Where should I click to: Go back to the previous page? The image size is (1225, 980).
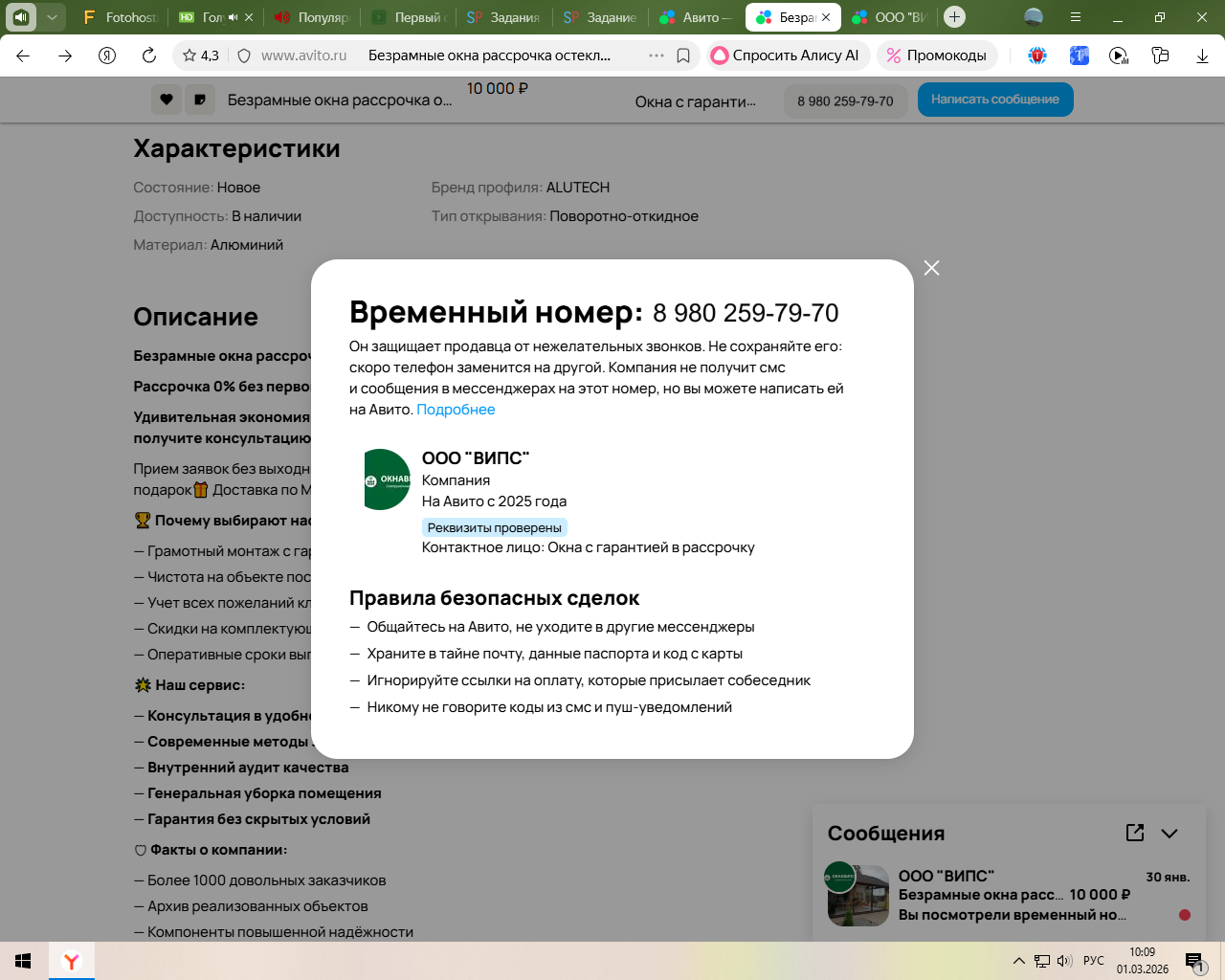click(x=23, y=56)
